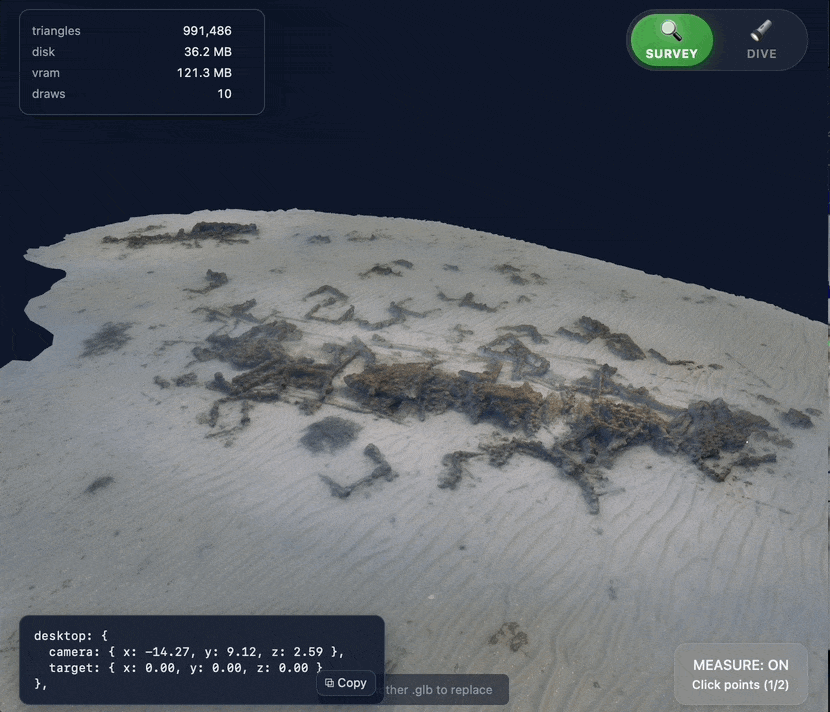Turn off MEASURE mode
830x712 pixels.
point(740,665)
